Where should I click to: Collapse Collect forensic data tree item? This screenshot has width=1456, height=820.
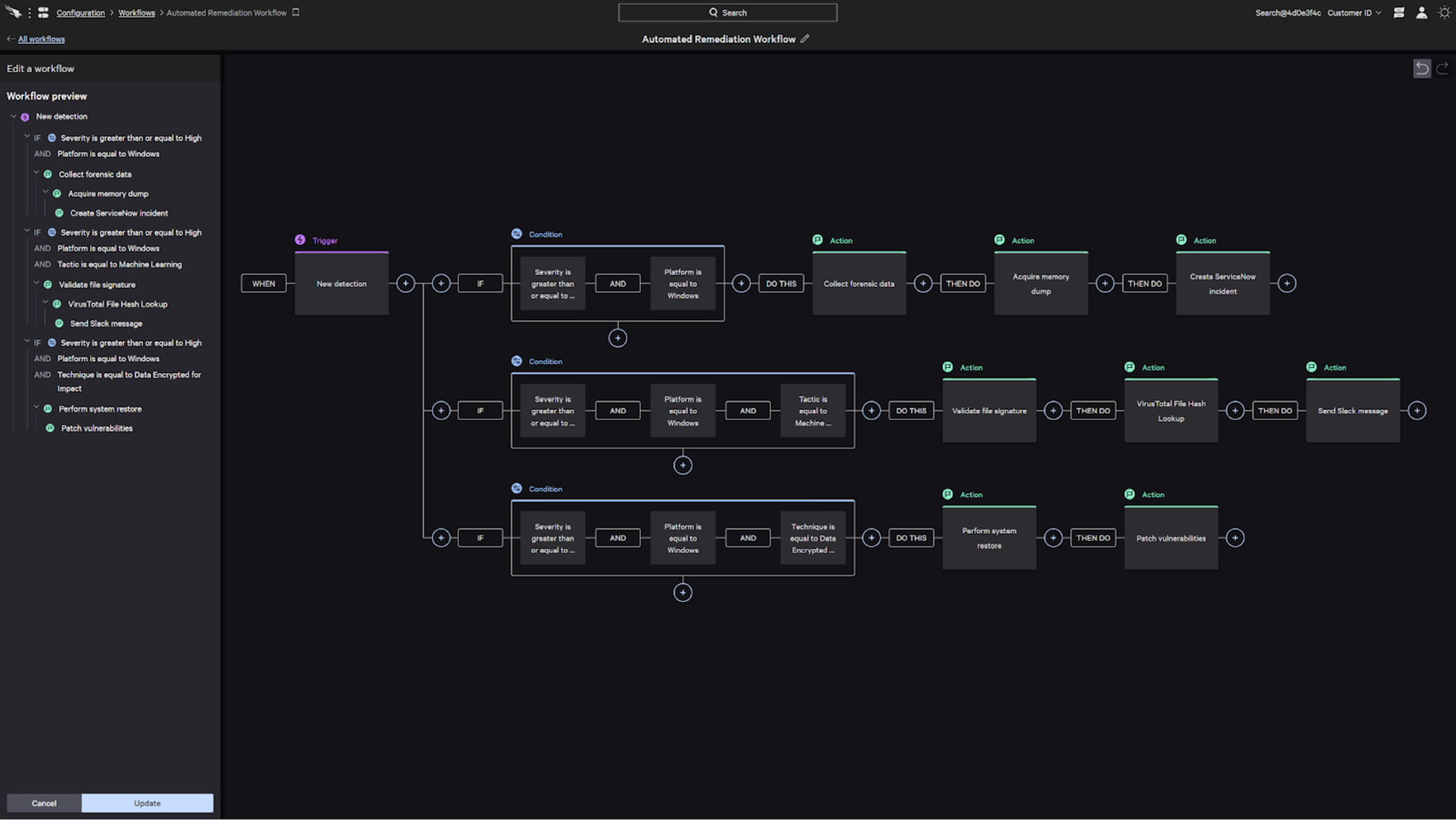point(36,173)
